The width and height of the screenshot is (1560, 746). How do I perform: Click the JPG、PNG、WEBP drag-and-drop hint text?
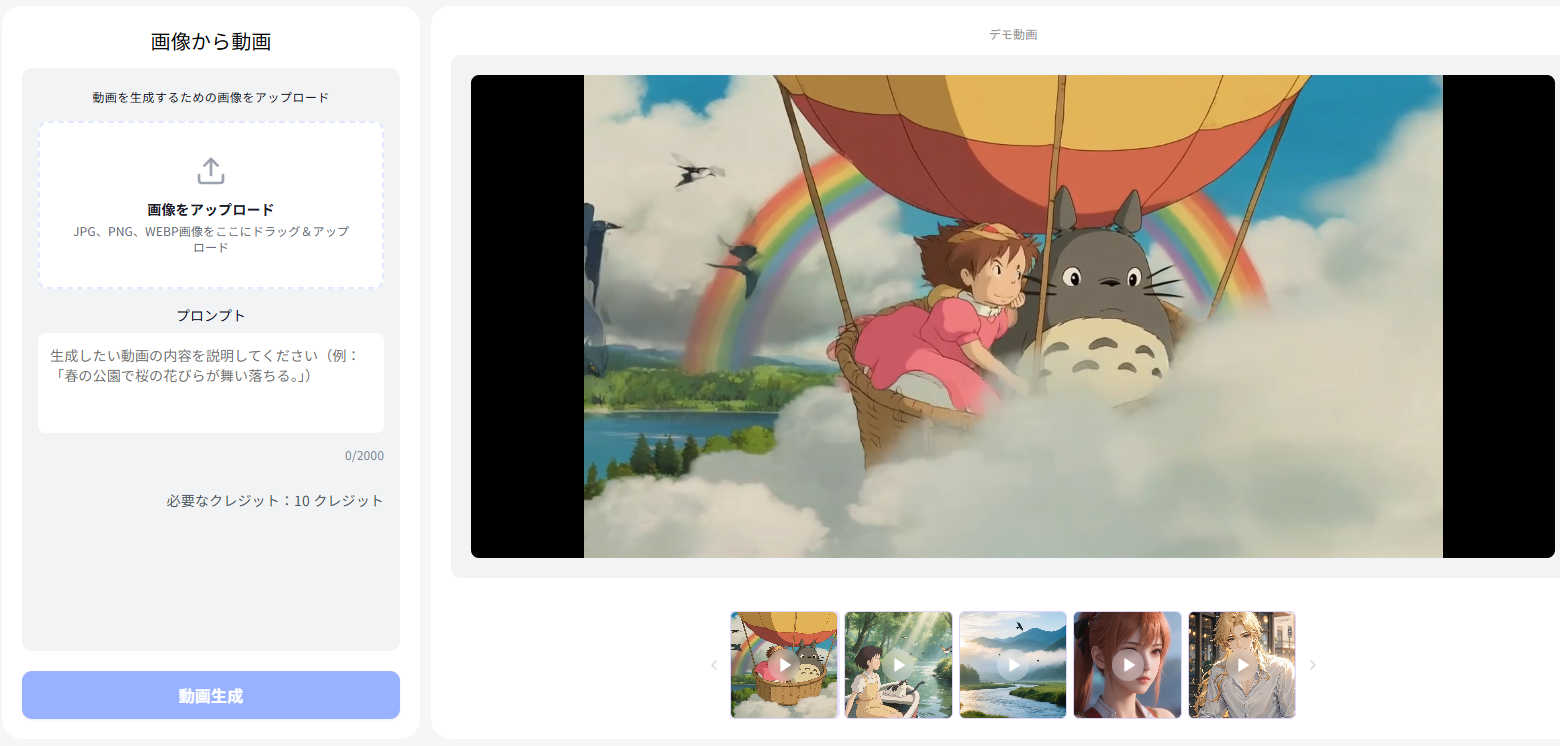(x=211, y=239)
